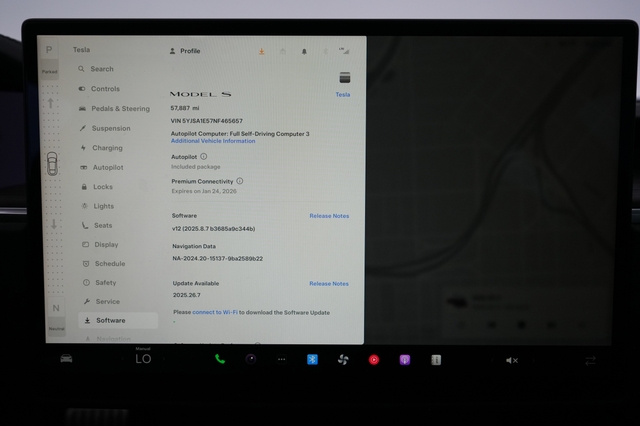Tap the vehicle color thumbnail above Tesla
Image resolution: width=640 pixels, height=426 pixels.
tap(345, 78)
